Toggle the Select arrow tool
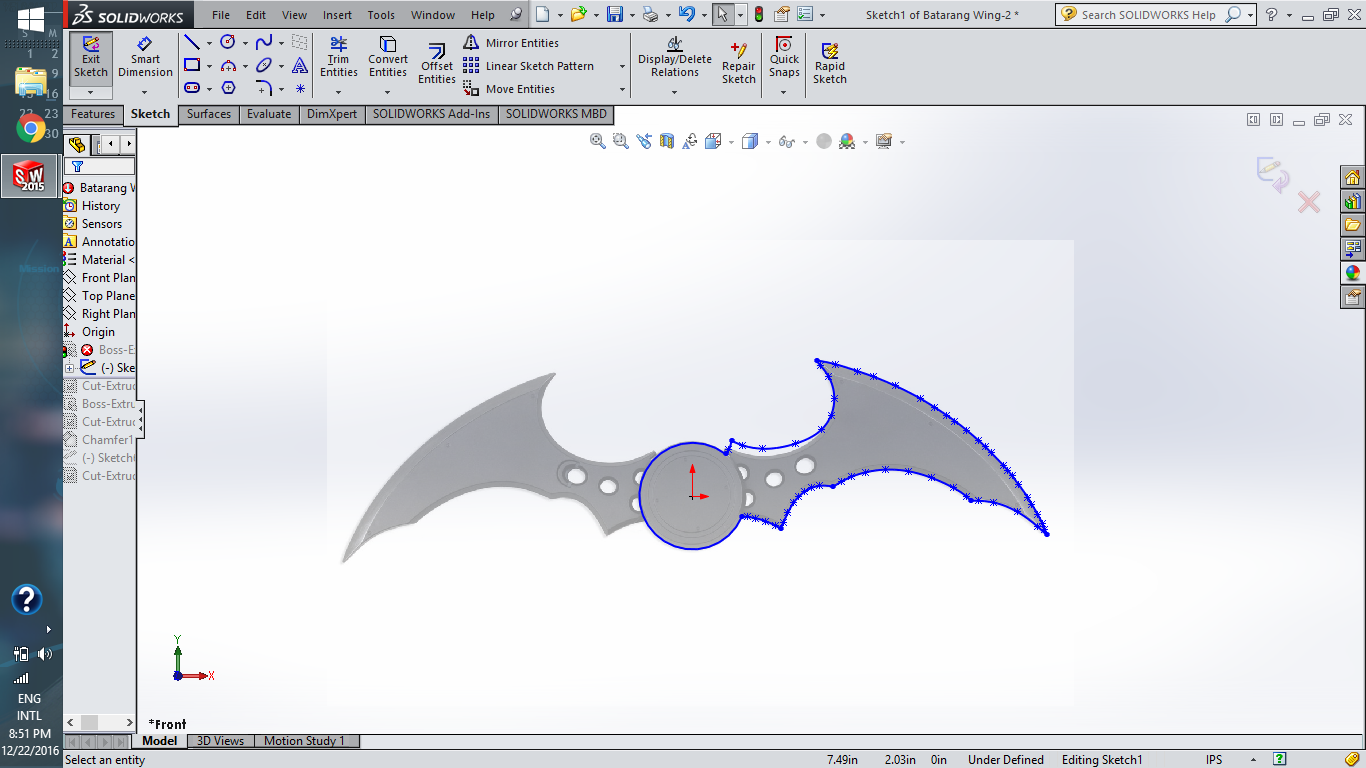1366x768 pixels. 722,14
